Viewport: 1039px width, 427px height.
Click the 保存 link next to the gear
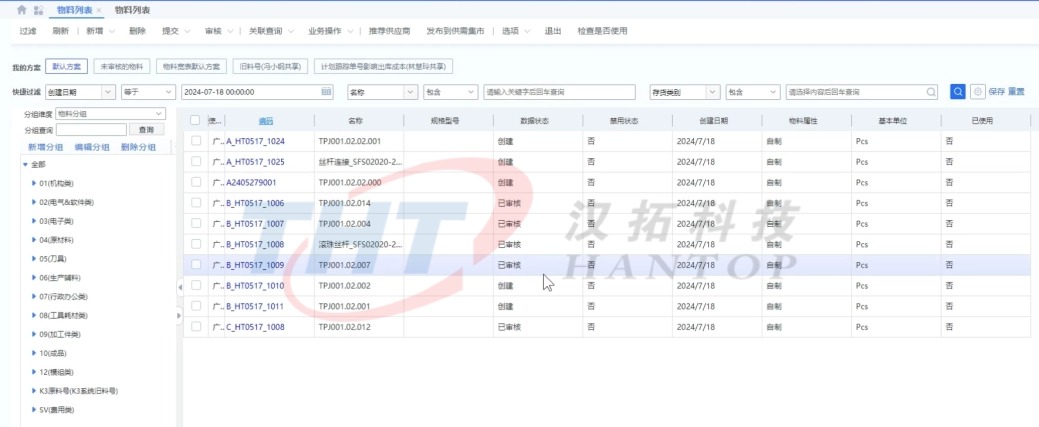click(996, 91)
